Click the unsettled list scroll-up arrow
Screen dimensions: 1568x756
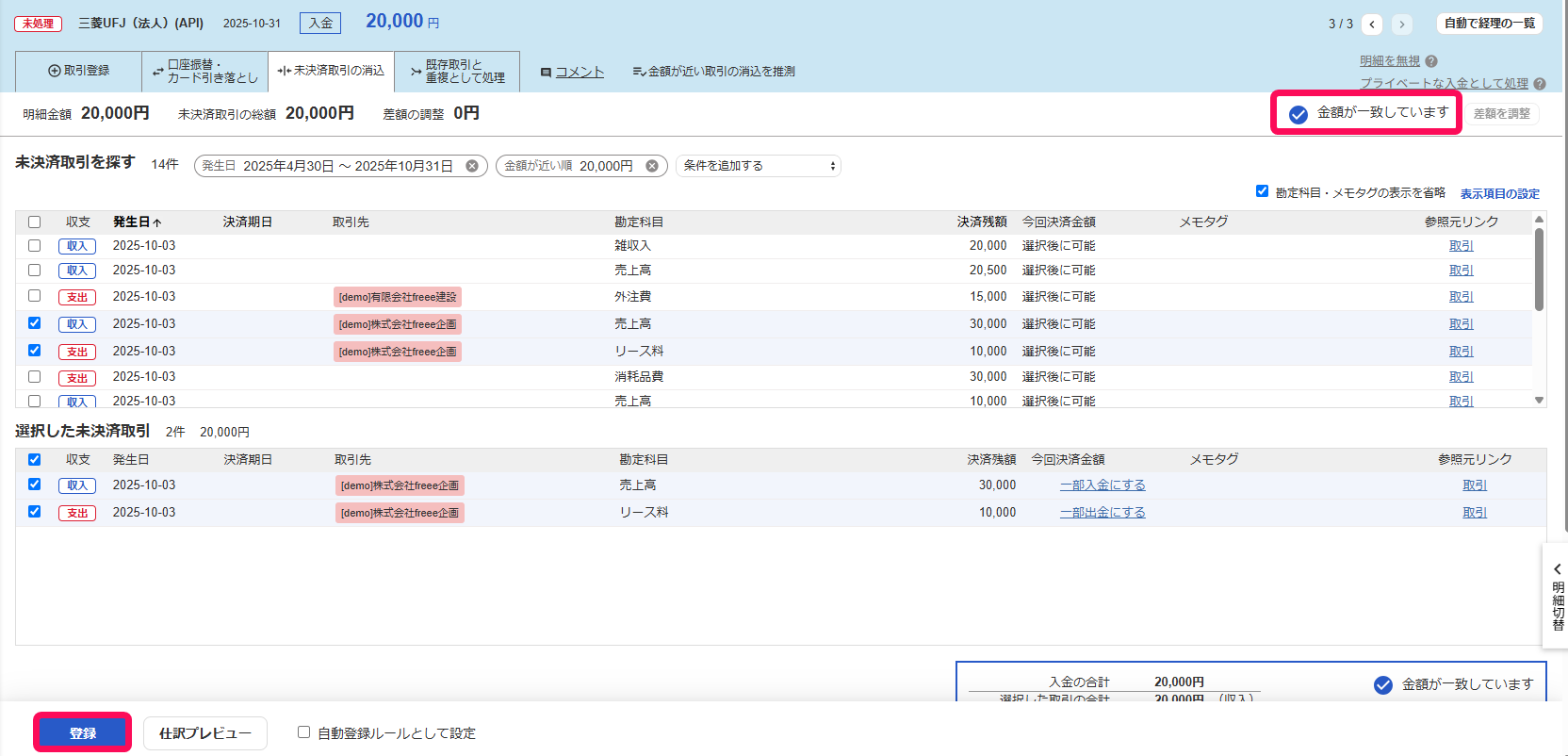(x=1539, y=219)
